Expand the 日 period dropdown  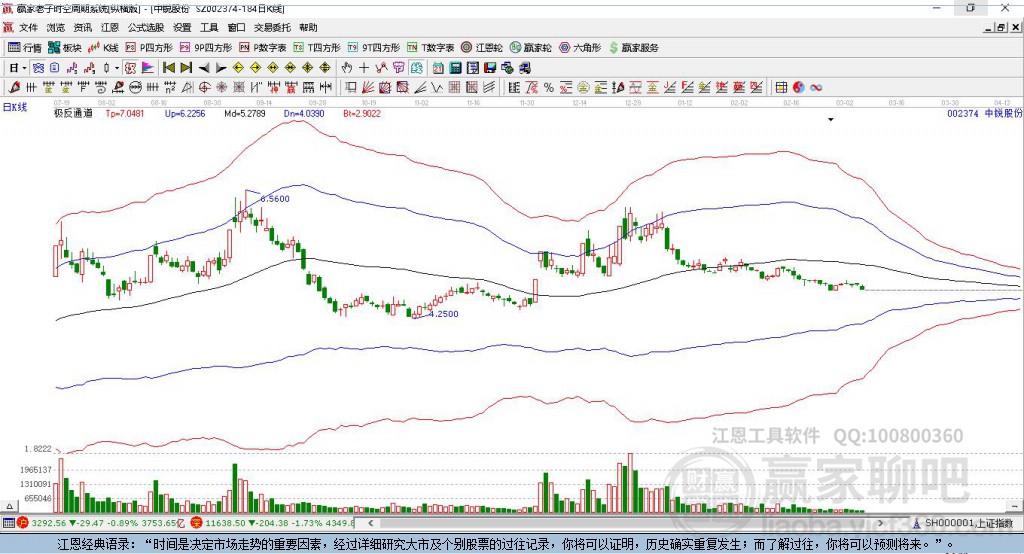pyautogui.click(x=24, y=68)
